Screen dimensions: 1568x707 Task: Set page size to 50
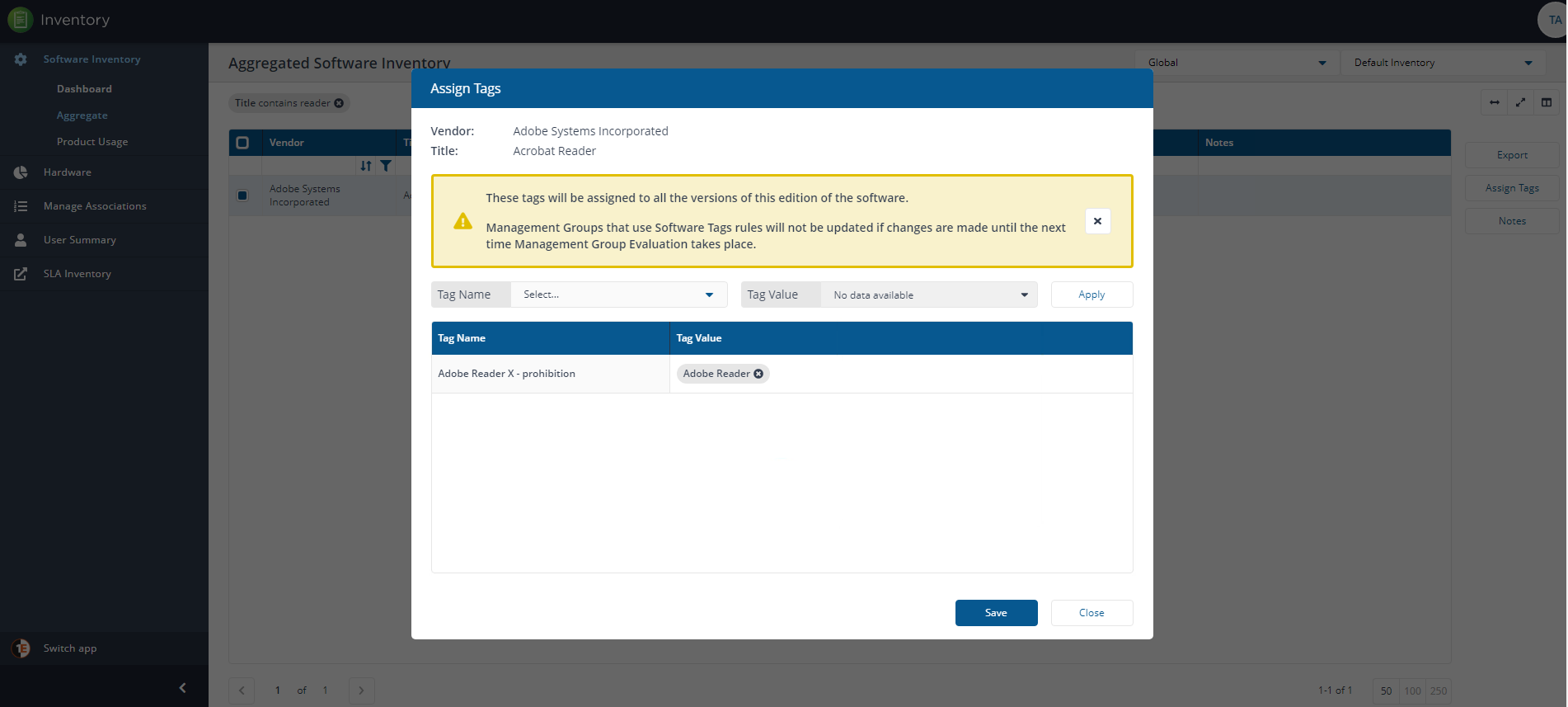coord(1386,691)
